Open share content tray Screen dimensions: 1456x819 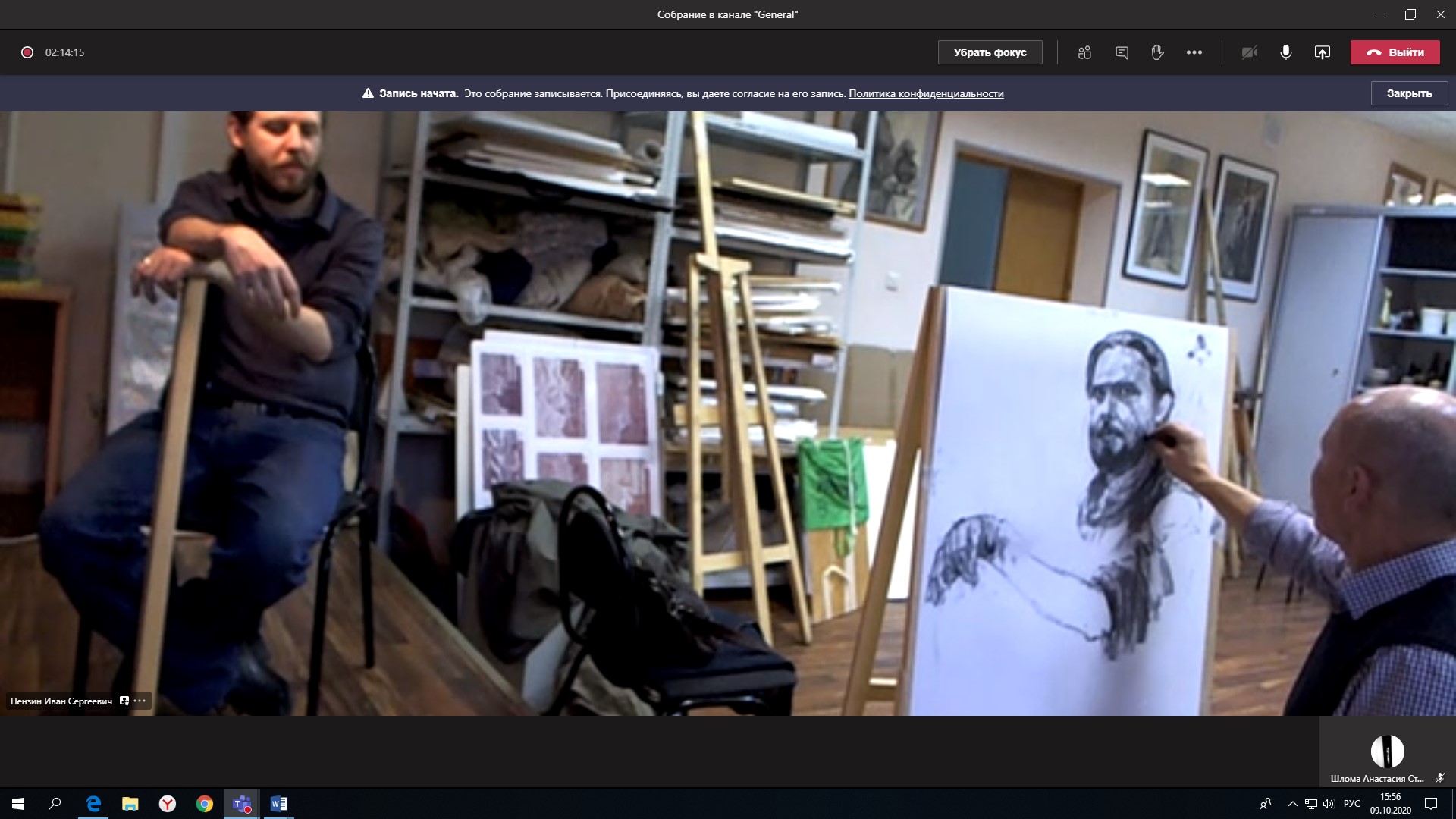coord(1322,52)
